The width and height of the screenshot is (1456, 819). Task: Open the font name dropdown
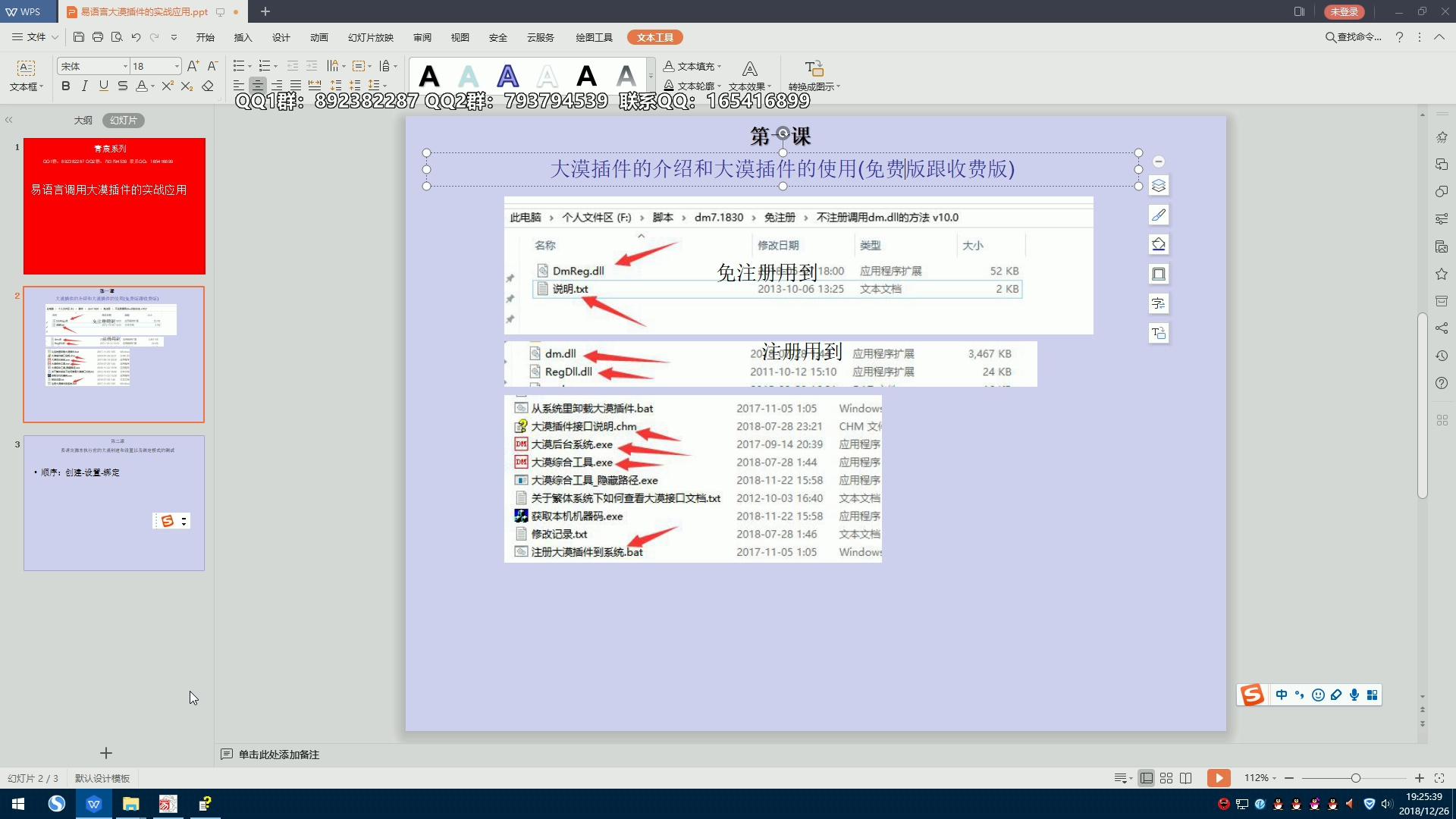[125, 67]
